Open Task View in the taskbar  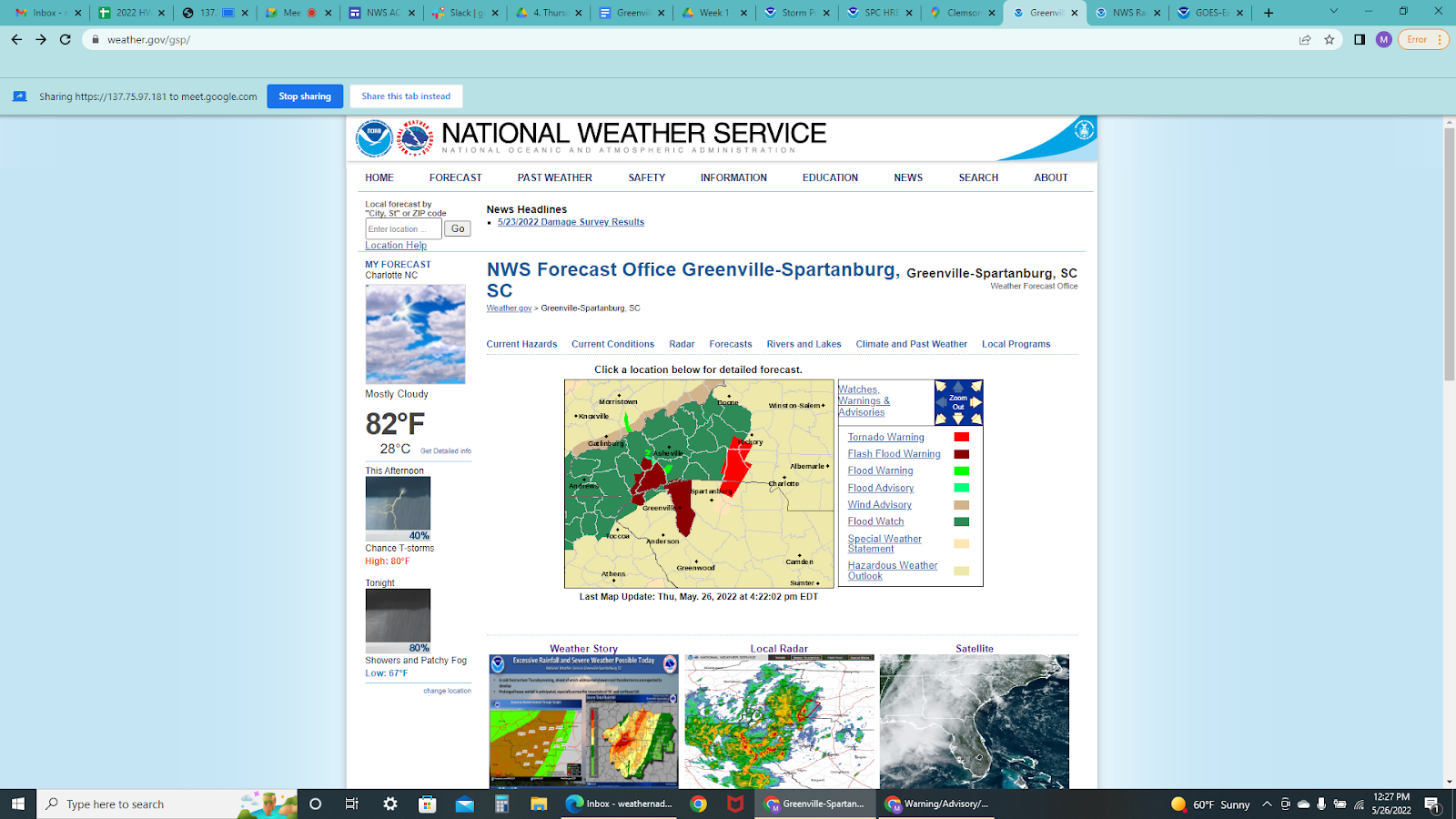[x=352, y=804]
